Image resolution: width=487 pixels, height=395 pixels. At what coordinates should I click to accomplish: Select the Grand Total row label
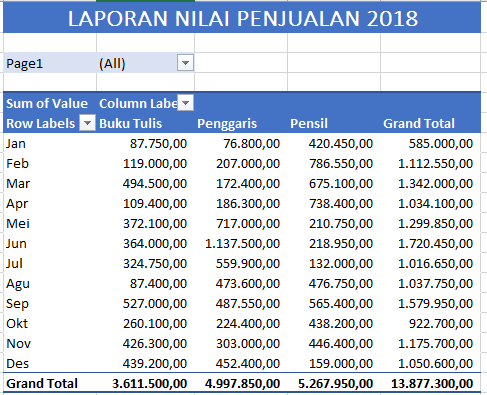(x=42, y=383)
